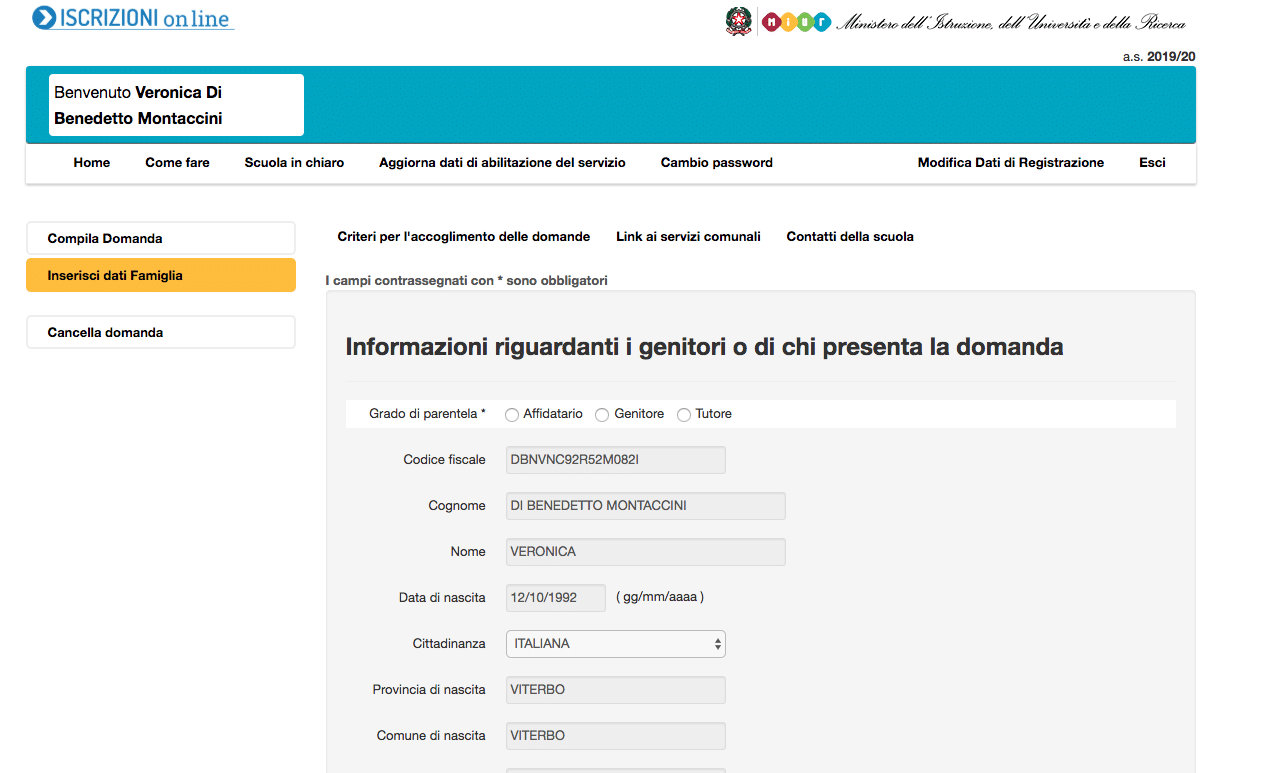Open Link ai servizi comunali
The width and height of the screenshot is (1270, 773).
pyautogui.click(x=688, y=237)
